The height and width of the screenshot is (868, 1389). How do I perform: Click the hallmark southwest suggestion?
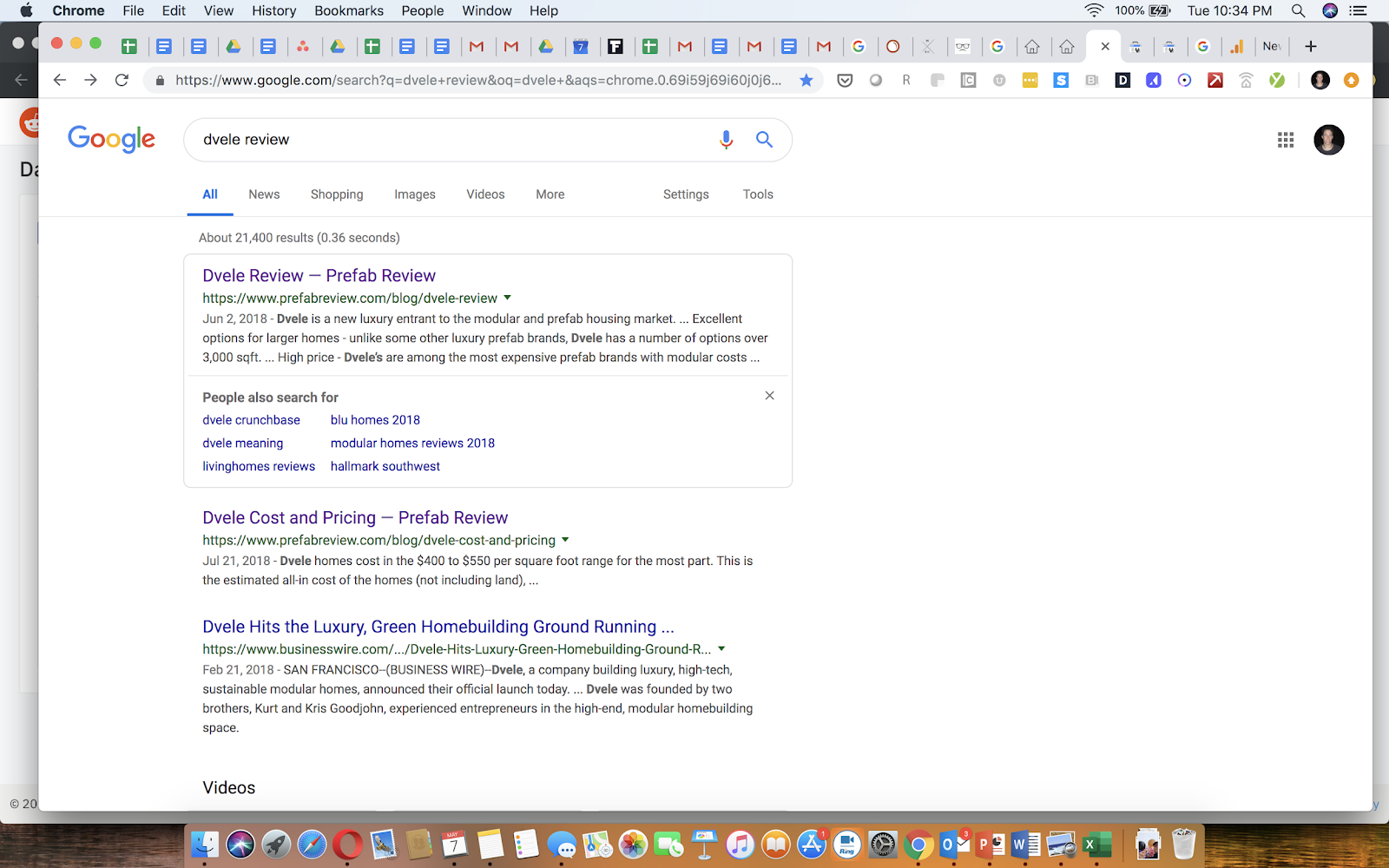(x=385, y=466)
